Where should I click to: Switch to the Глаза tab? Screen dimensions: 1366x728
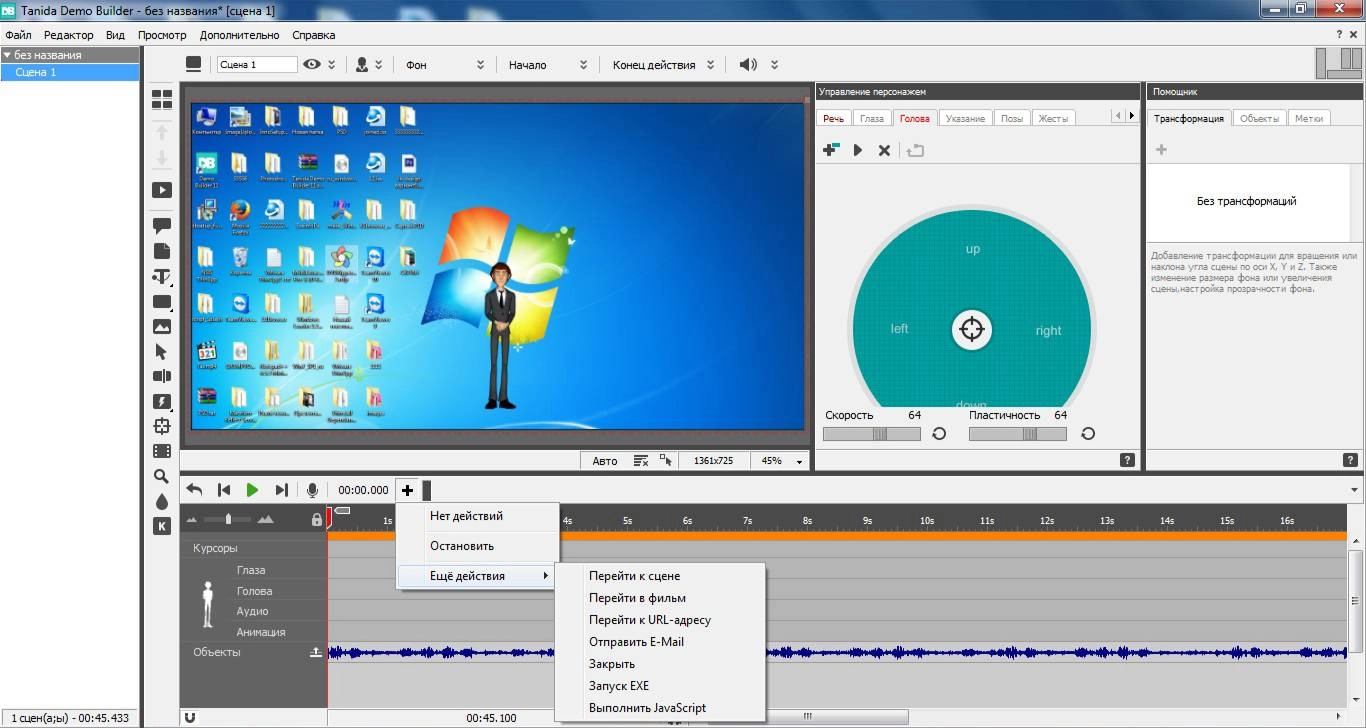coord(872,118)
